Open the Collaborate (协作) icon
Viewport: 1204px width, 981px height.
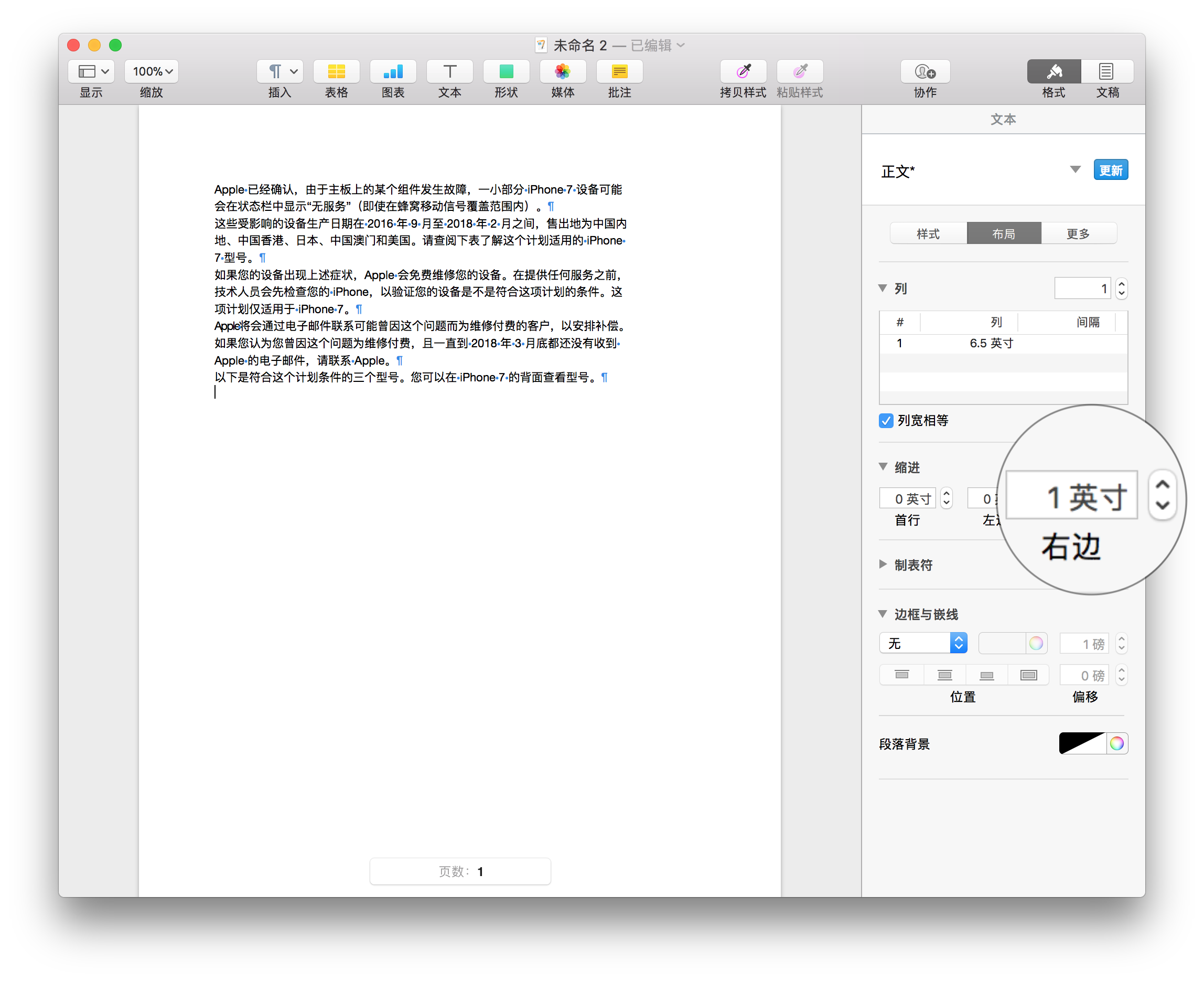tap(925, 72)
